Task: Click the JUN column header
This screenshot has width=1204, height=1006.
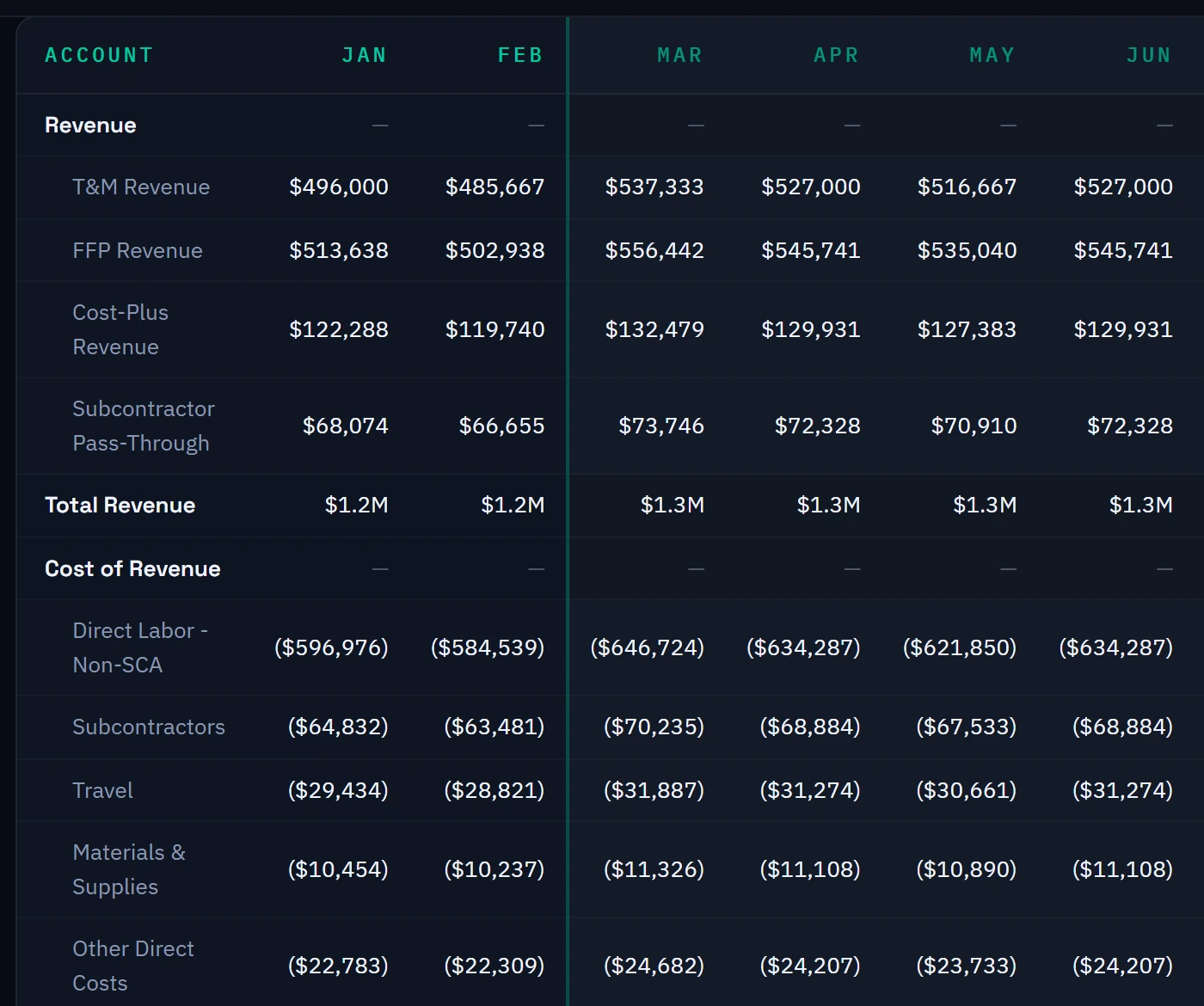Action: (1149, 55)
